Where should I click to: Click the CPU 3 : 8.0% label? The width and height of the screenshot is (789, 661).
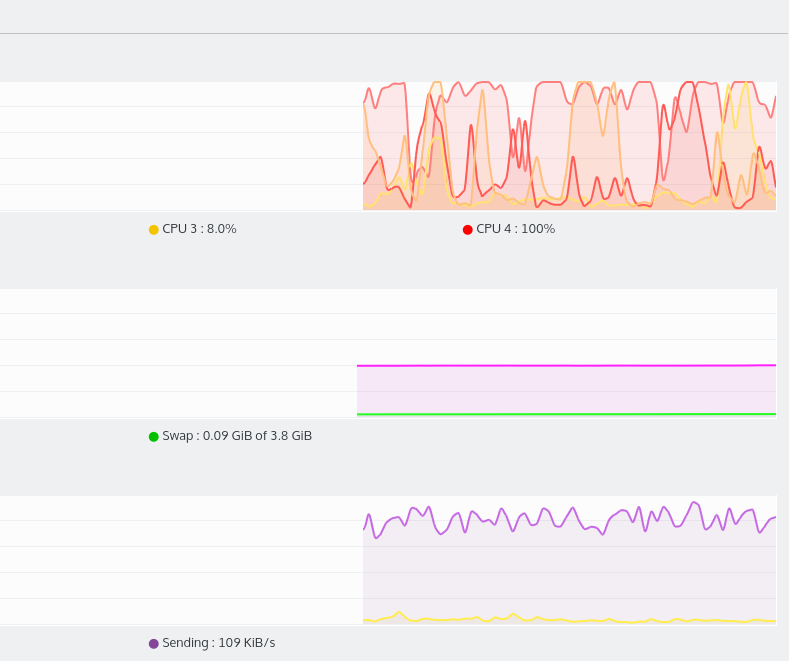point(199,229)
